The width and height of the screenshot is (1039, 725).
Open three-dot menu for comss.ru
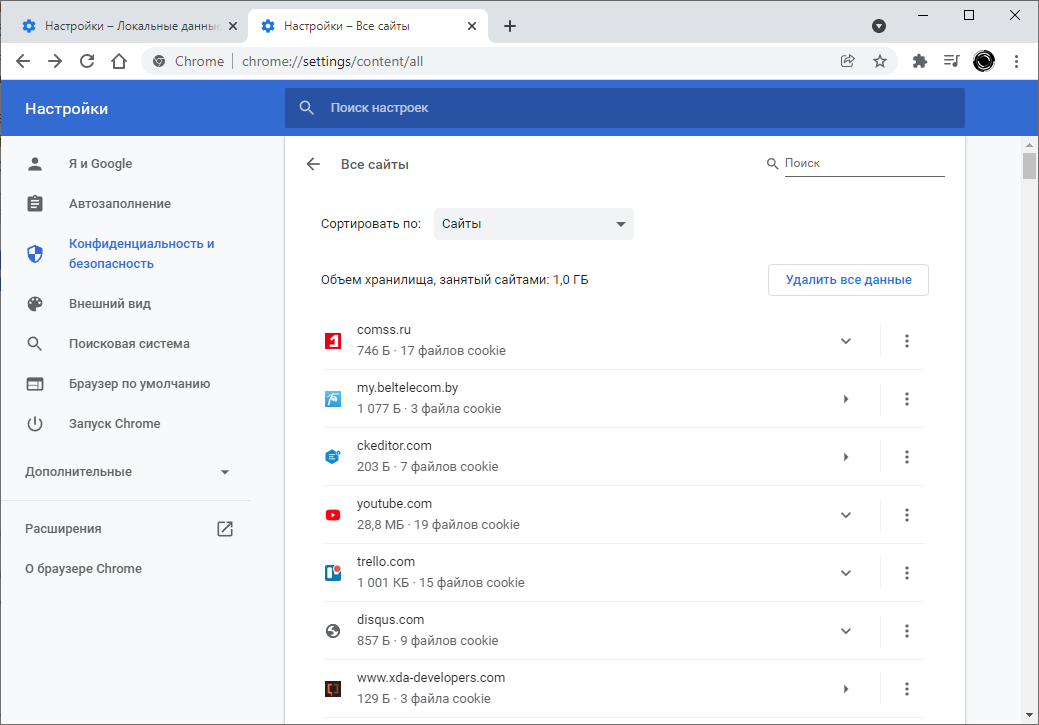[907, 341]
